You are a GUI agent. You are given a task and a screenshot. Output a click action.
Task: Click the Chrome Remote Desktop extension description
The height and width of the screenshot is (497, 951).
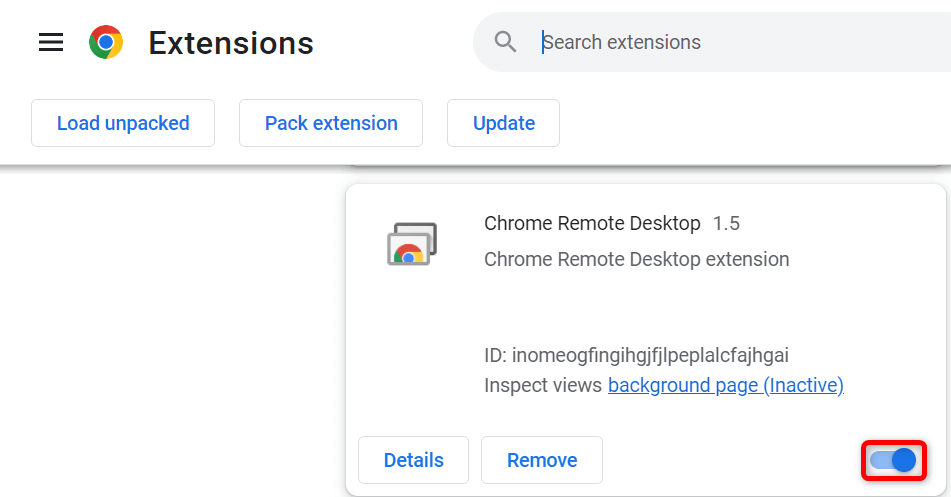[636, 259]
